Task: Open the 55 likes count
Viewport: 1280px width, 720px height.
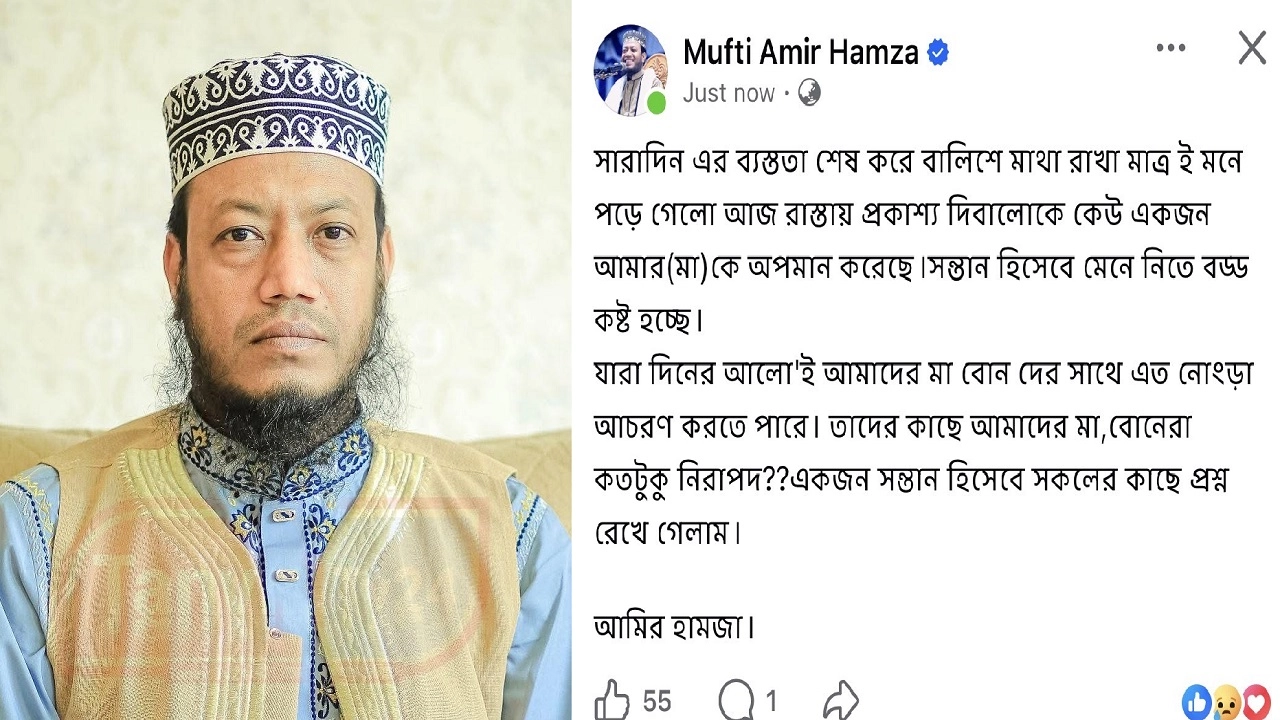Action: [657, 702]
